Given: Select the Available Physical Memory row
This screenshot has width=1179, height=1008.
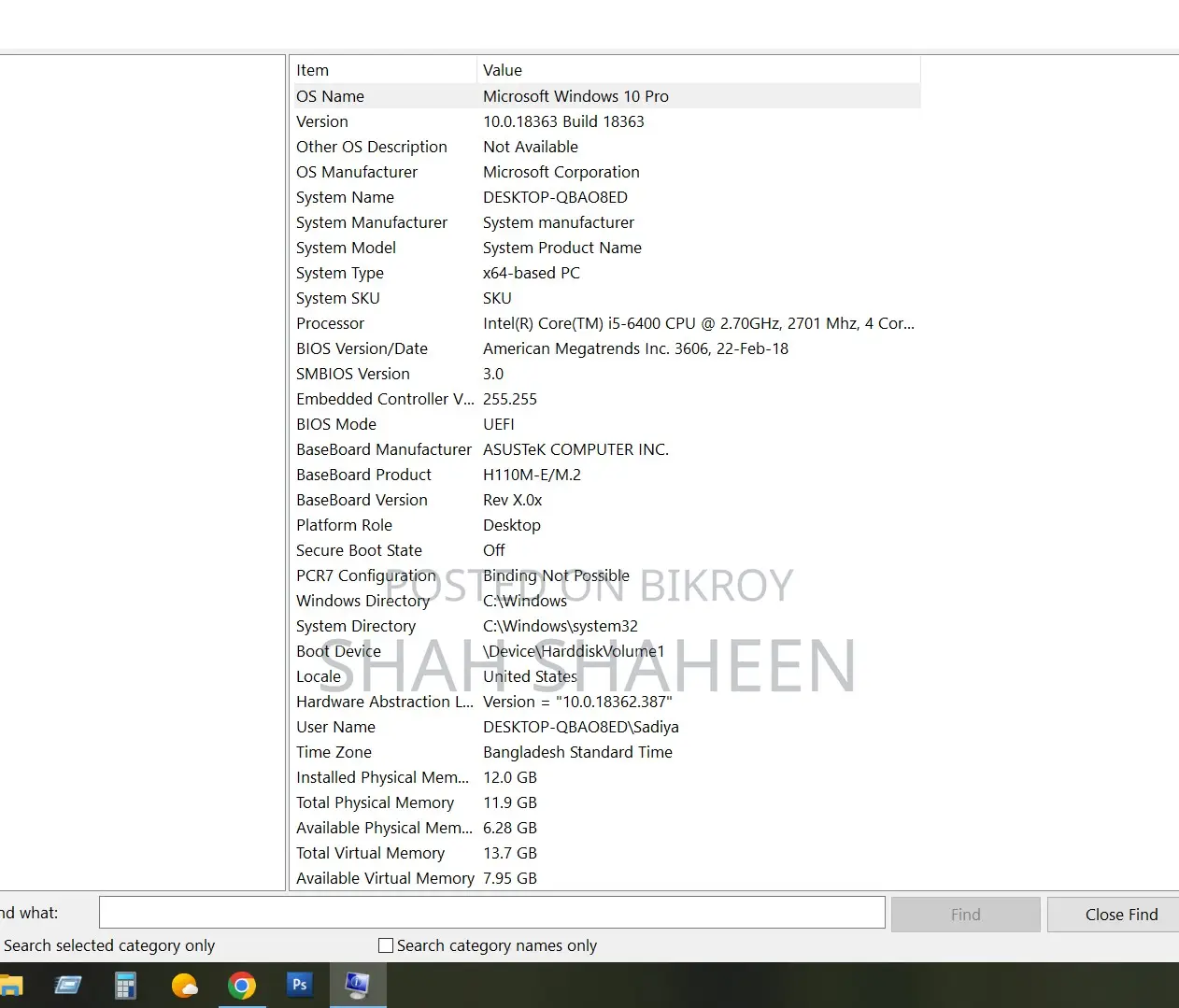Looking at the screenshot, I should click(x=607, y=828).
